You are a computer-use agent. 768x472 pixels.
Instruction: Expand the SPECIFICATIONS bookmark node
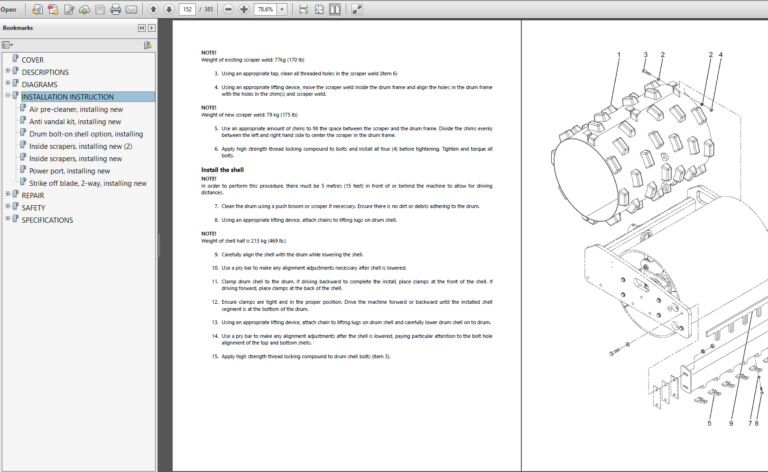[x=8, y=218]
